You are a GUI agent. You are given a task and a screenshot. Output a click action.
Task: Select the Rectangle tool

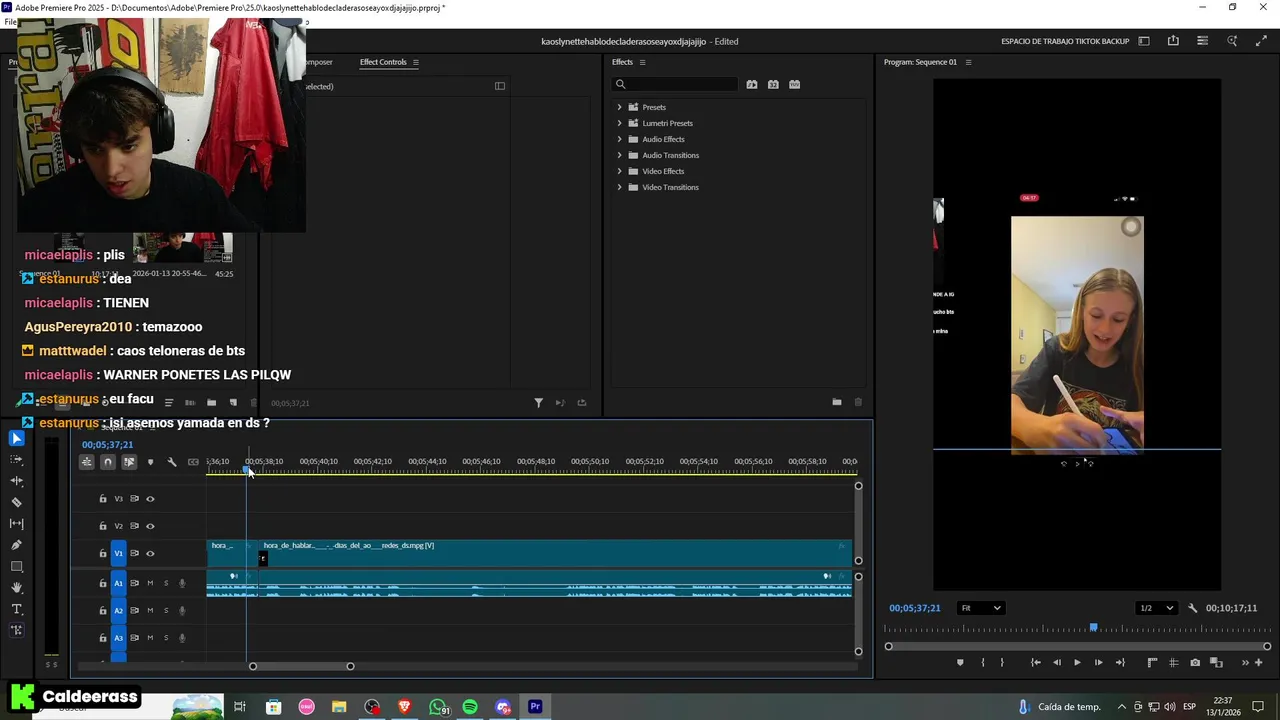[16, 566]
